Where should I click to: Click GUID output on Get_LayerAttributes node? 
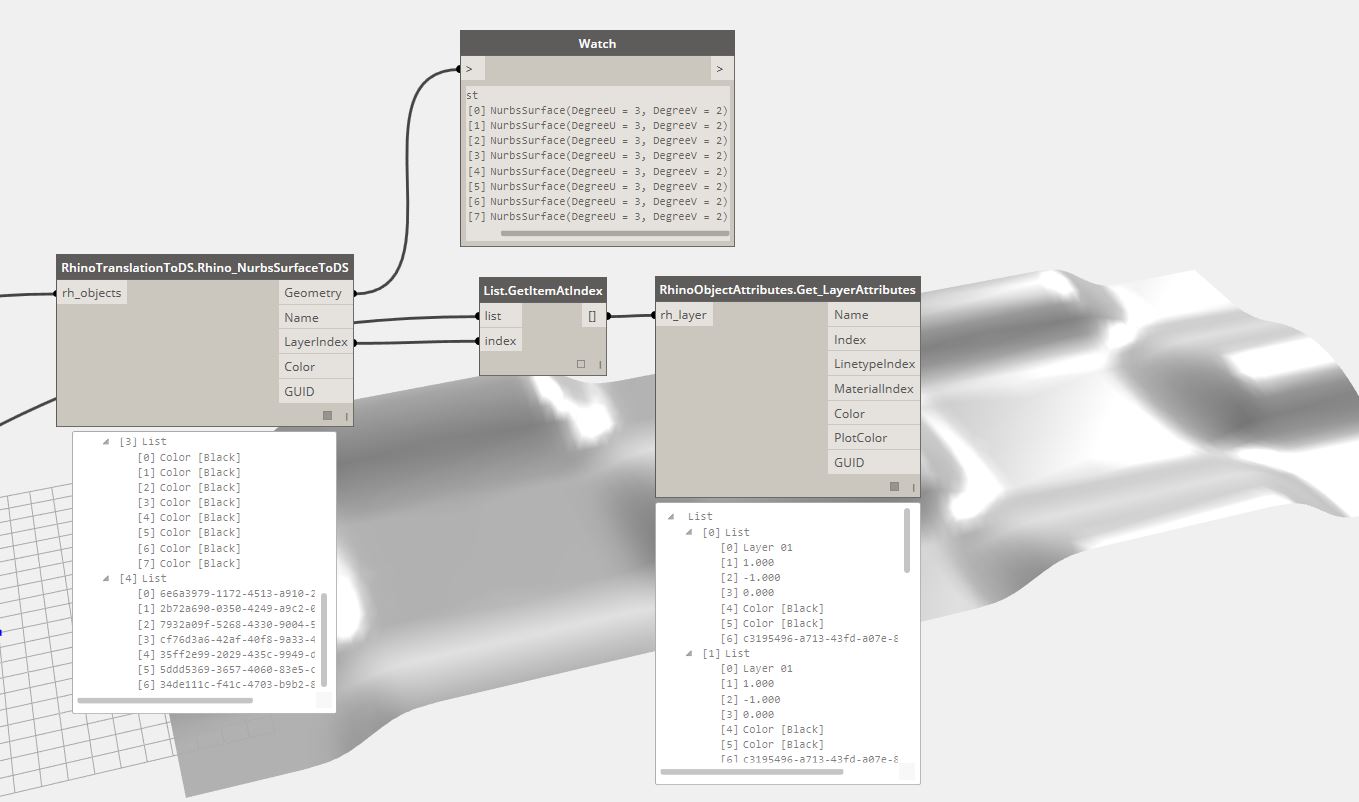[x=873, y=462]
